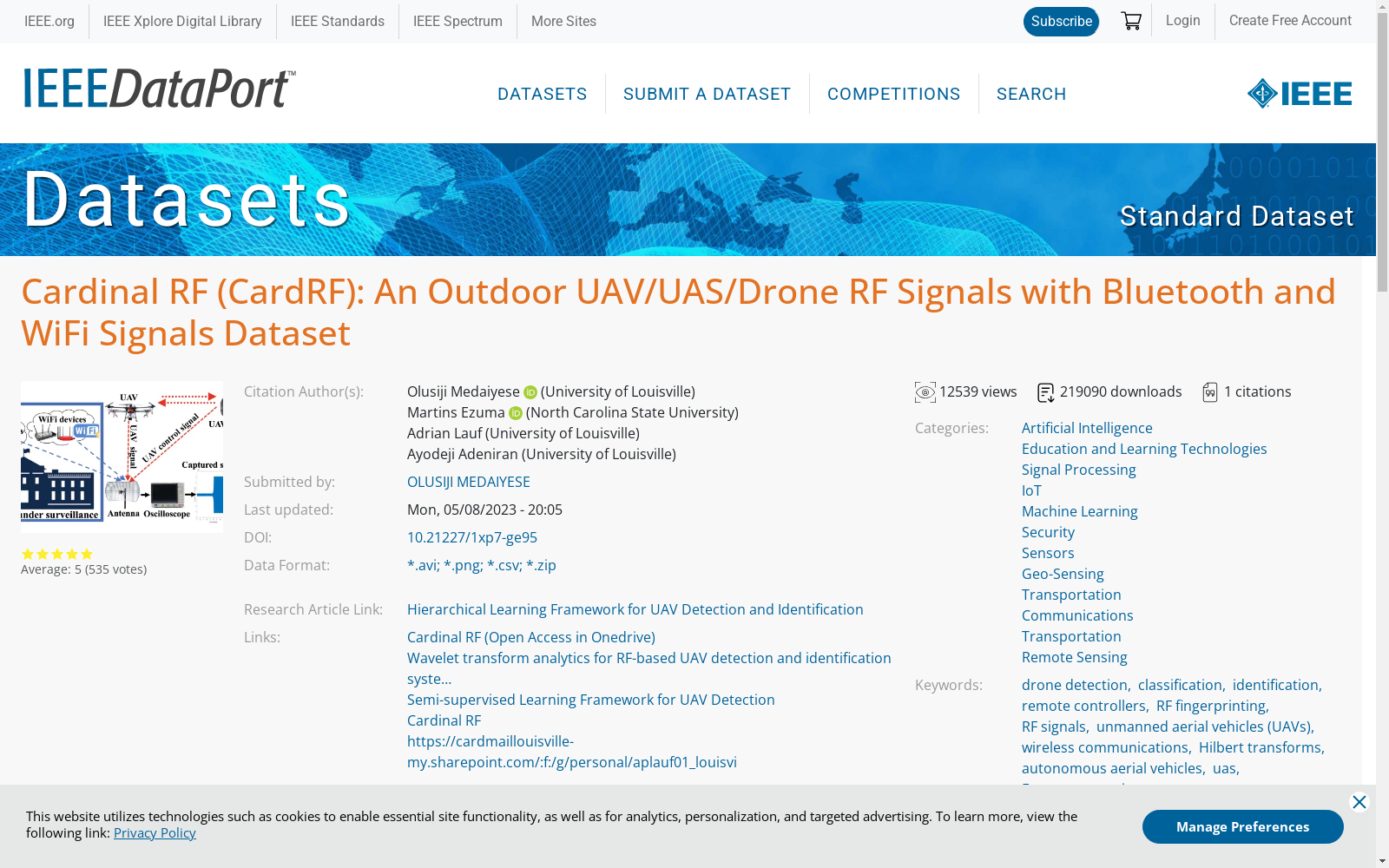1389x868 pixels.
Task: Click the citations quote icon
Action: [1210, 392]
